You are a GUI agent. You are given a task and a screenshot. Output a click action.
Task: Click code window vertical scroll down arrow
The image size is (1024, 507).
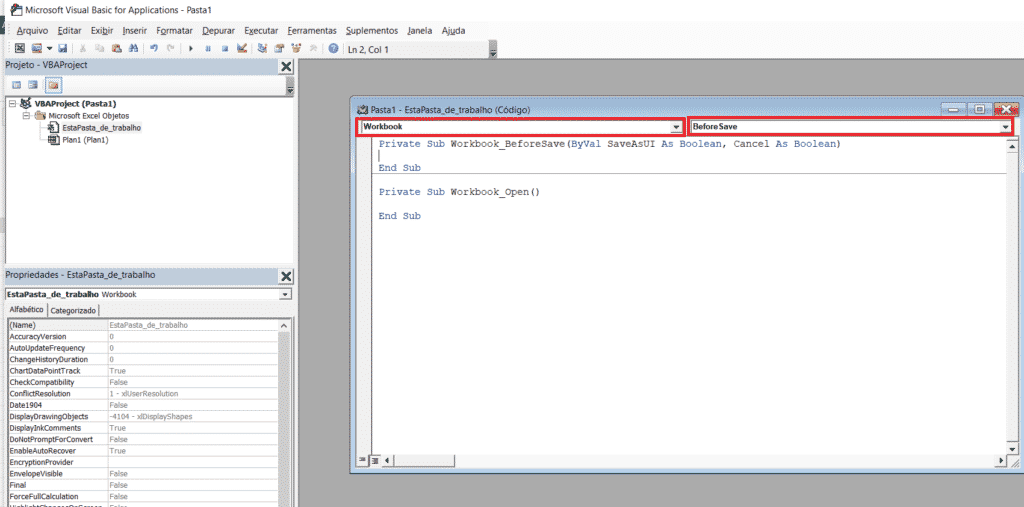pyautogui.click(x=1012, y=450)
